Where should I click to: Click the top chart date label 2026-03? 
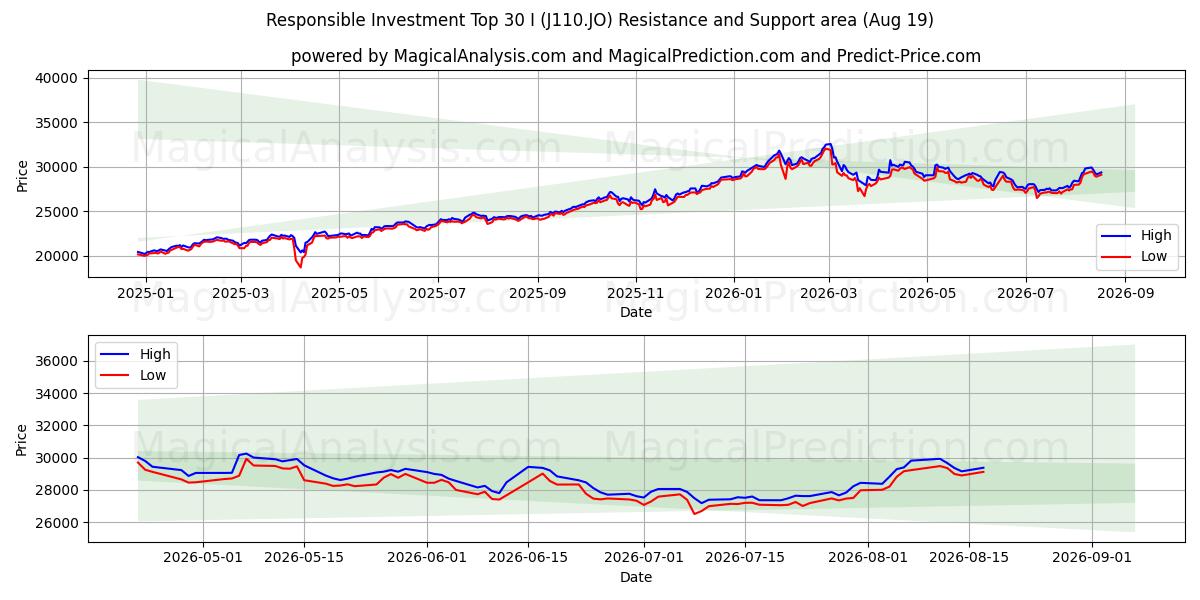pos(829,294)
